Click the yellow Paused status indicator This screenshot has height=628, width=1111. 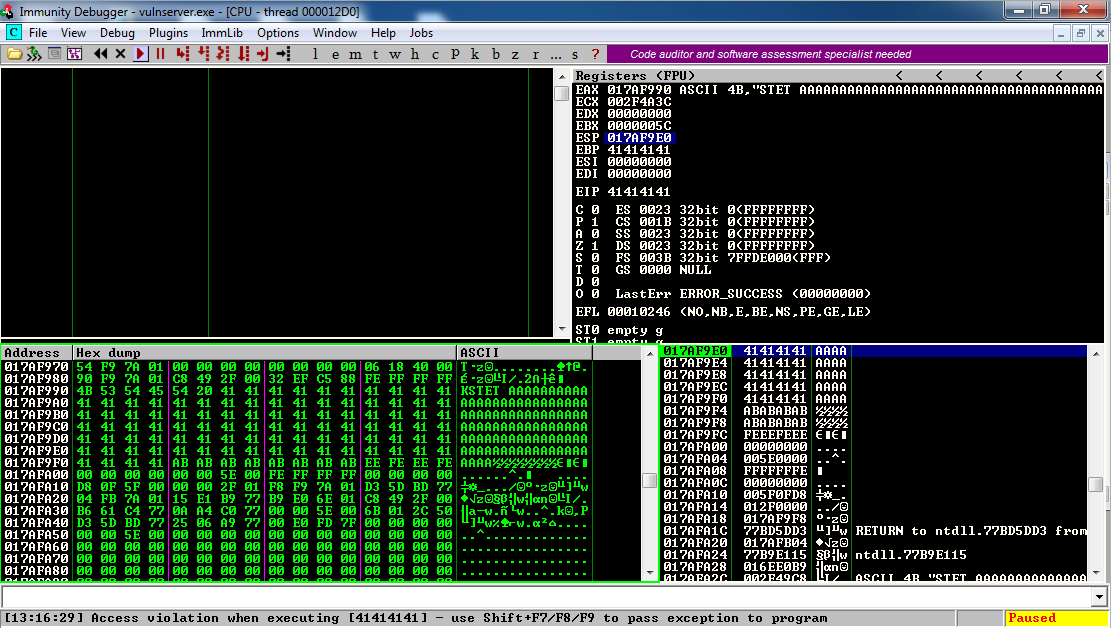[x=1055, y=618]
